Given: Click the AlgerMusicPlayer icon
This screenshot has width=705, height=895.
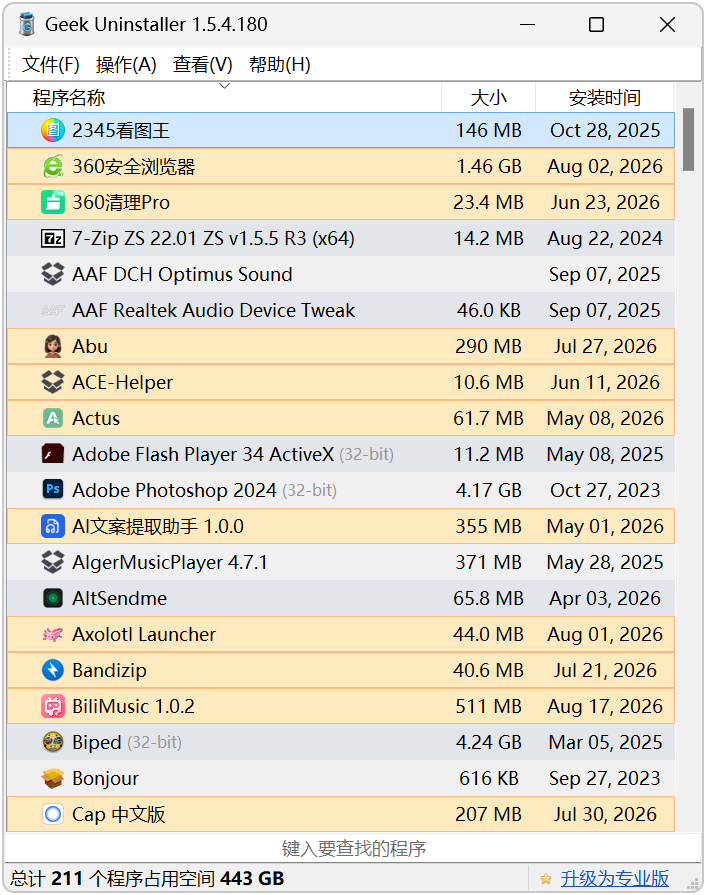Looking at the screenshot, I should click(x=53, y=562).
